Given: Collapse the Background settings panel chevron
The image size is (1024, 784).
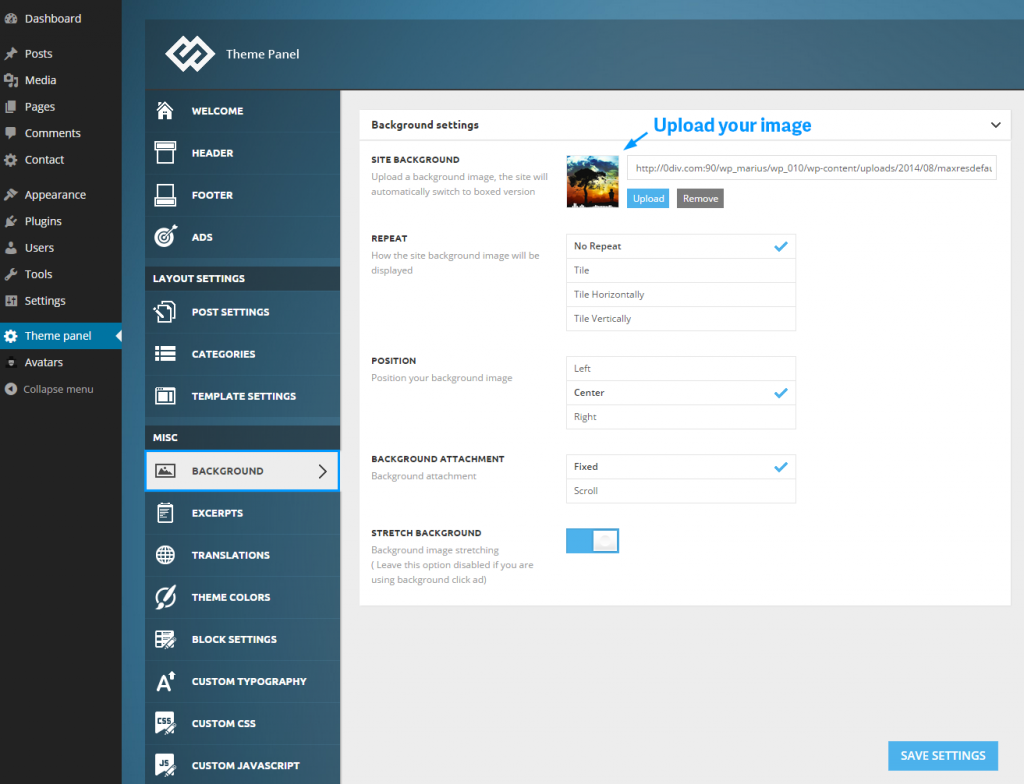Looking at the screenshot, I should (x=995, y=125).
